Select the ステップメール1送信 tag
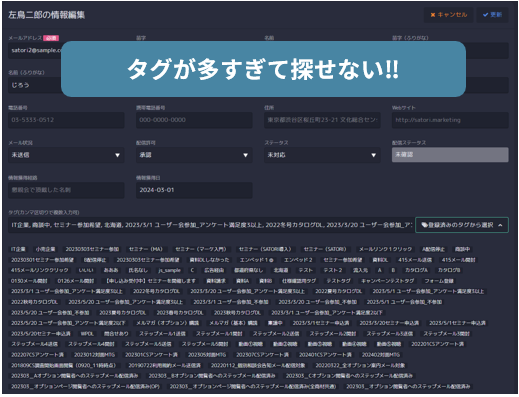Viewport: 519px width, 397px height. [162, 334]
